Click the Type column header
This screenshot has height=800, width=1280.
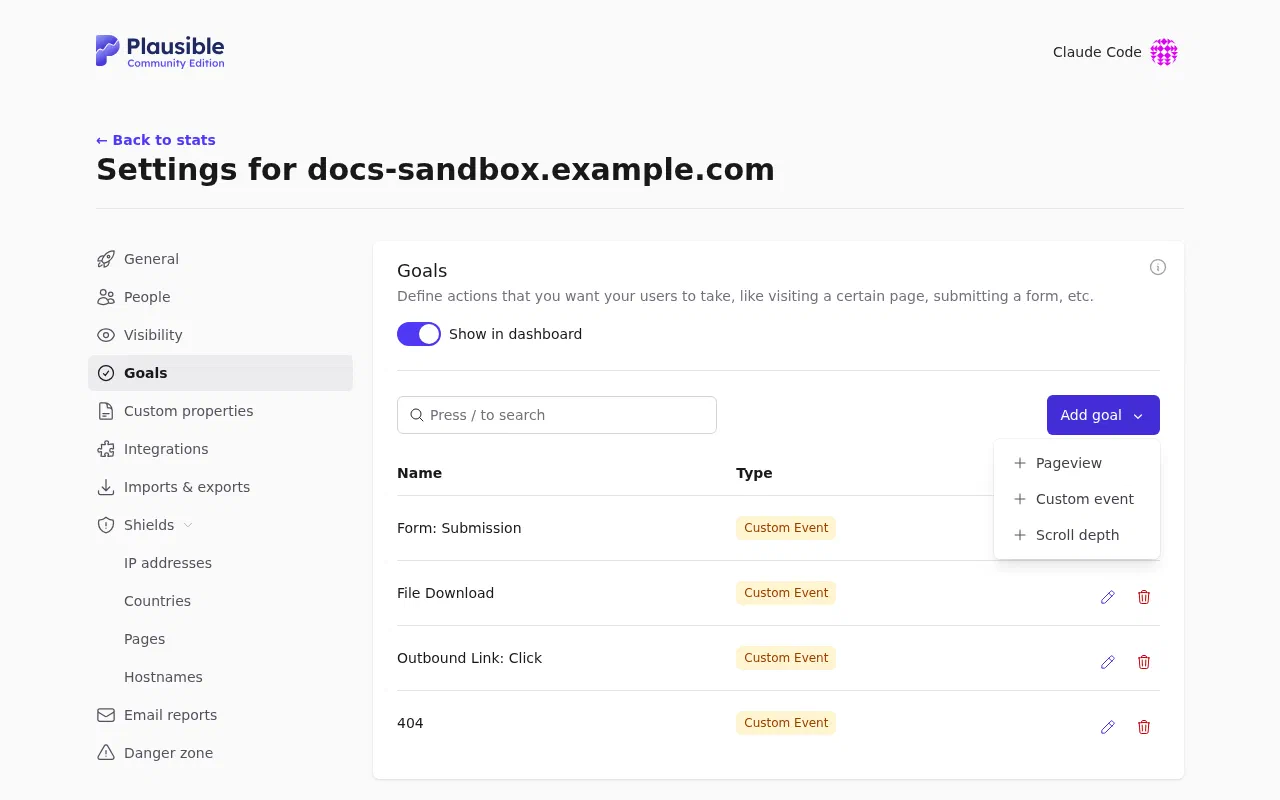click(754, 473)
